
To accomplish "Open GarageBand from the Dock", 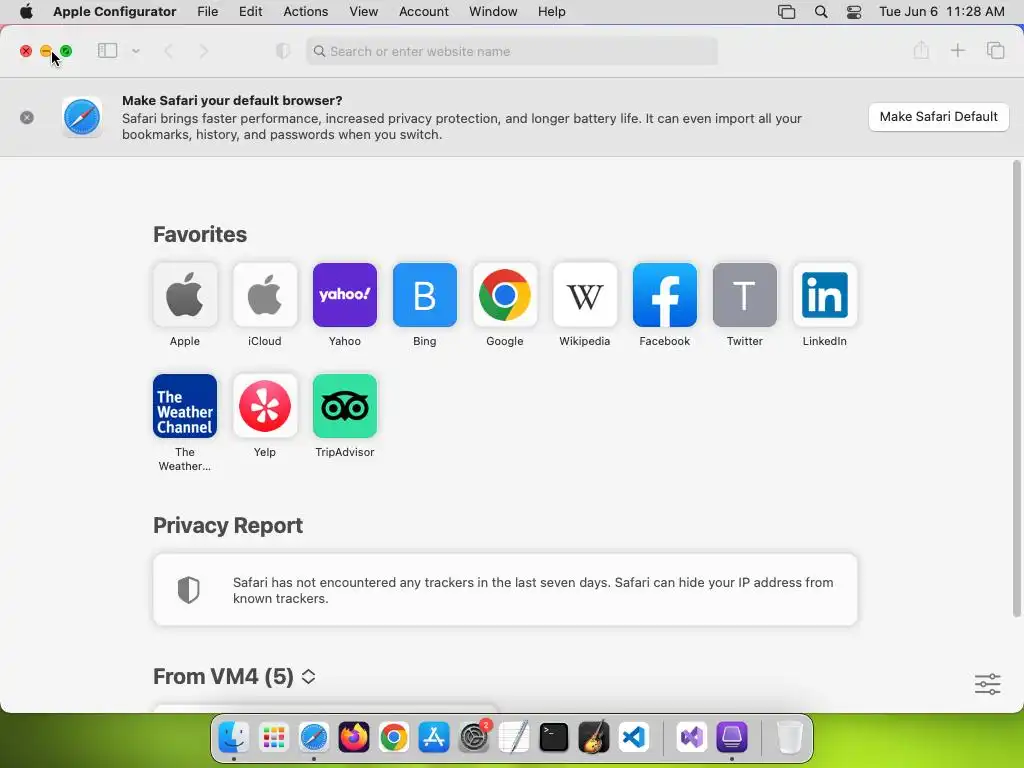I will (594, 738).
